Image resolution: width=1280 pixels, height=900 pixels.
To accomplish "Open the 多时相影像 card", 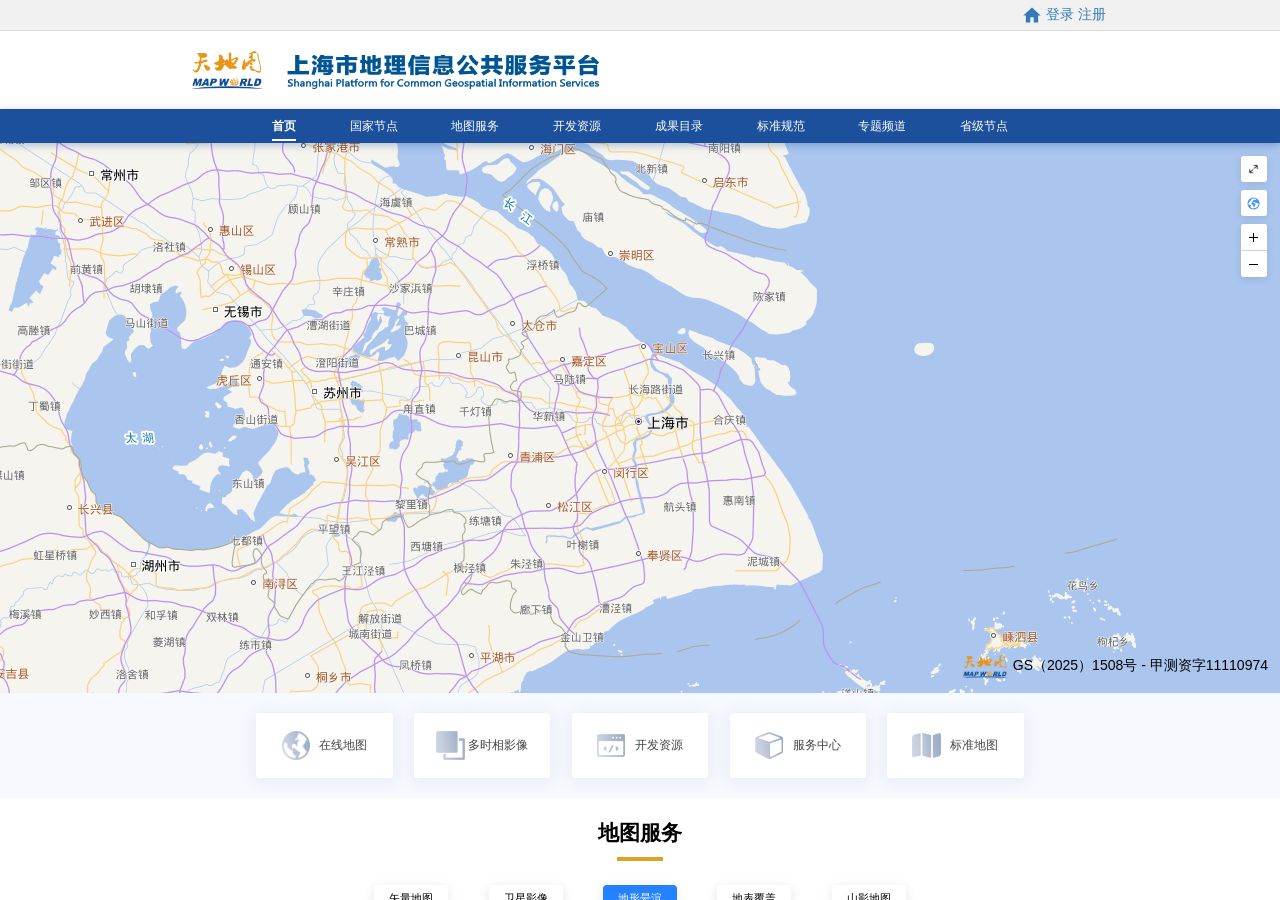I will pyautogui.click(x=482, y=745).
